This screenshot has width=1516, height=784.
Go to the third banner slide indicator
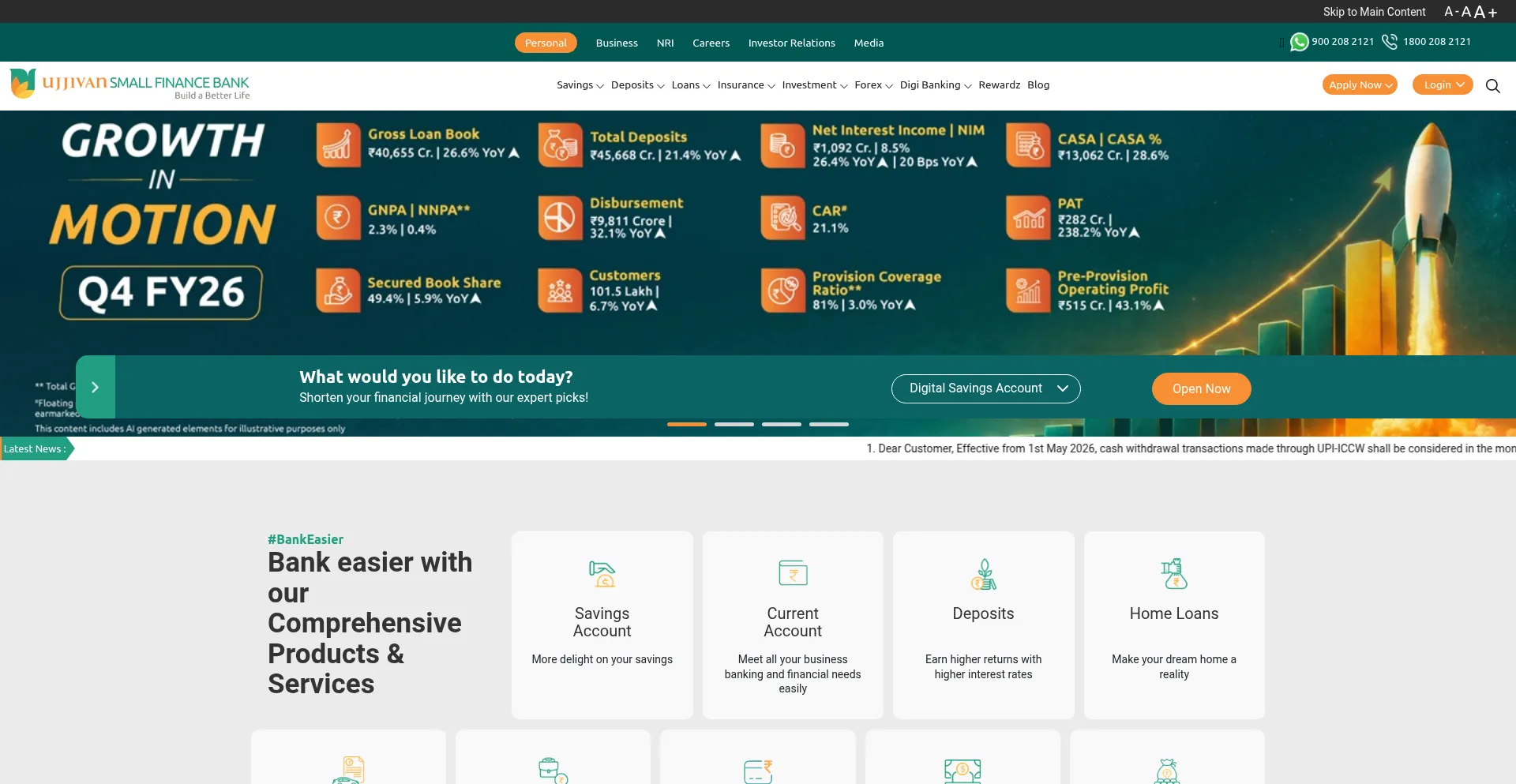tap(782, 424)
